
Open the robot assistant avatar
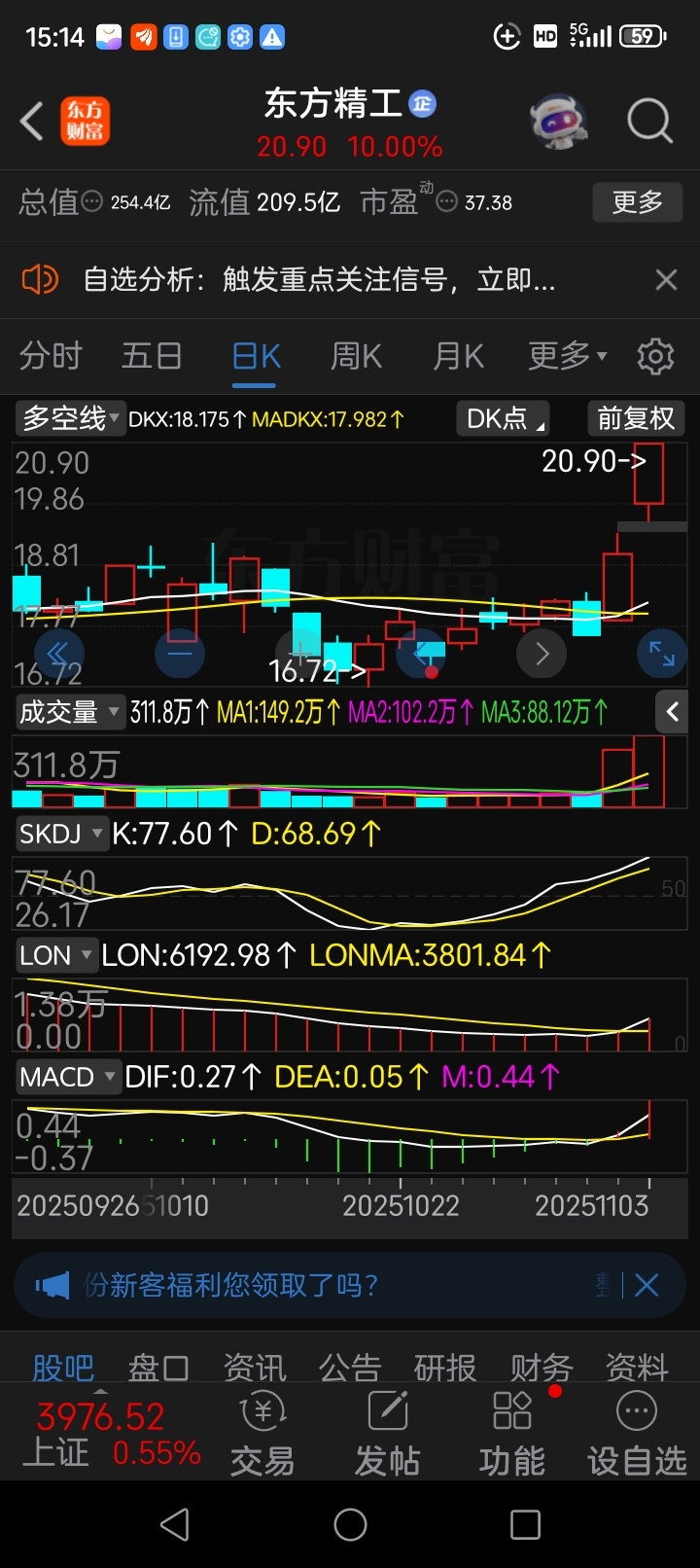[558, 122]
